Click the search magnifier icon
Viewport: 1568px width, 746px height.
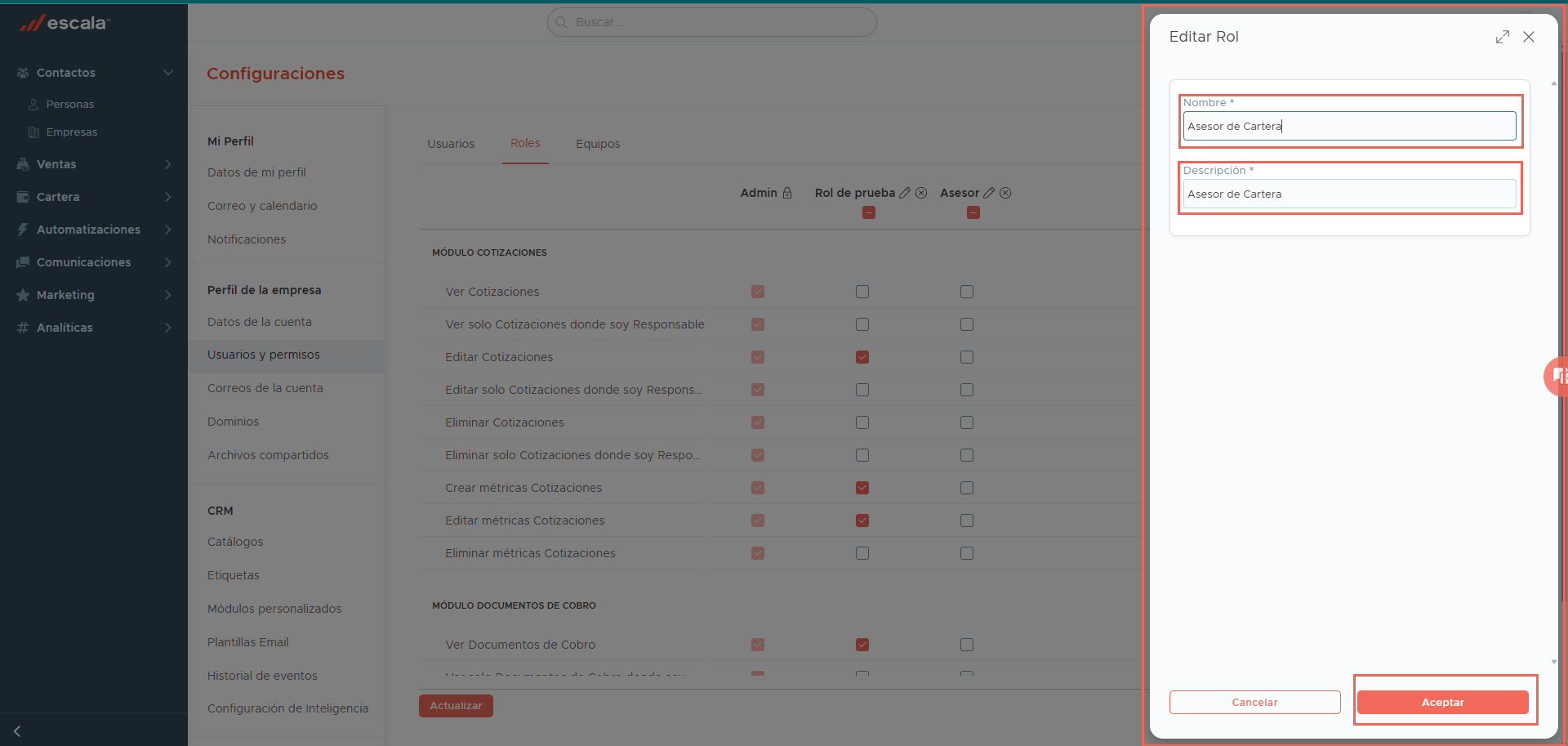562,22
